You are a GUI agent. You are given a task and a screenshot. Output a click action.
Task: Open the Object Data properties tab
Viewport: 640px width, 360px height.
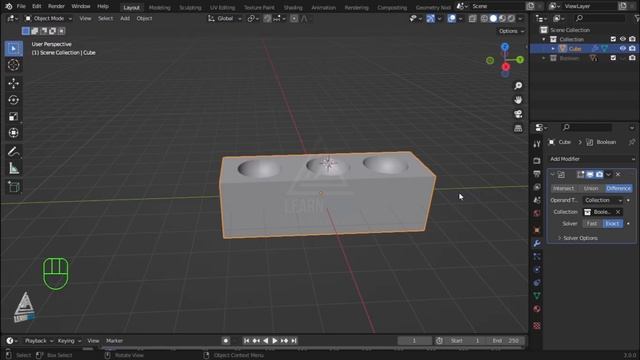[537, 296]
